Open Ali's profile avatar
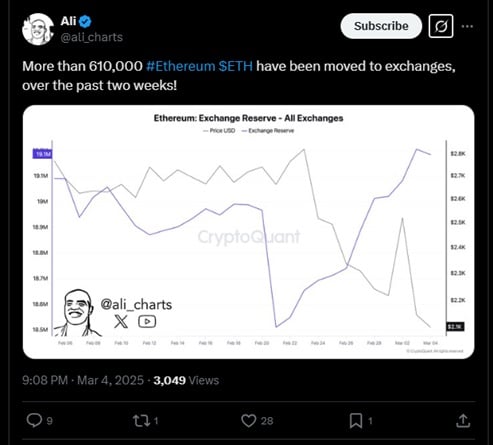Screen dimensions: 493x445 pos(38,29)
